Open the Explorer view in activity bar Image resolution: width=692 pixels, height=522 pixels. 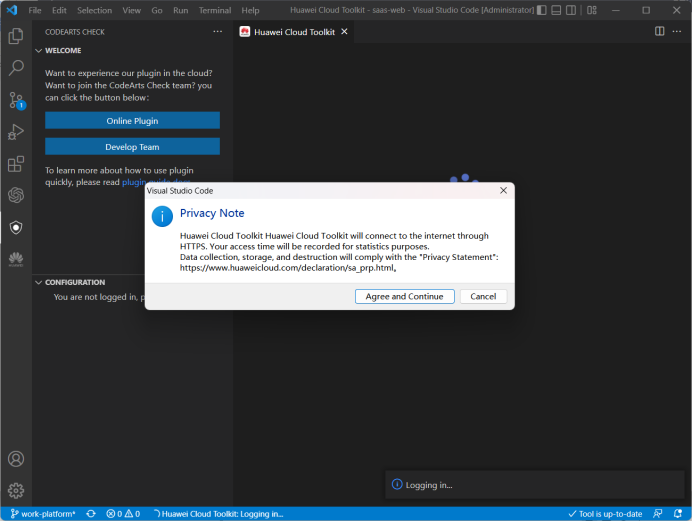pyautogui.click(x=16, y=36)
